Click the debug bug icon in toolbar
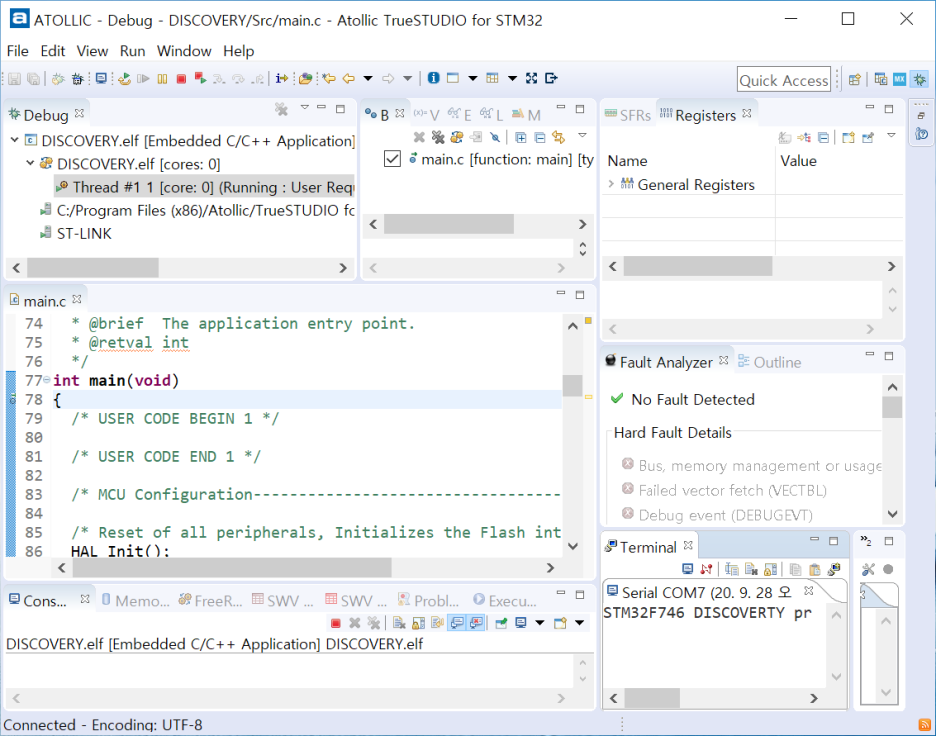 click(x=78, y=79)
